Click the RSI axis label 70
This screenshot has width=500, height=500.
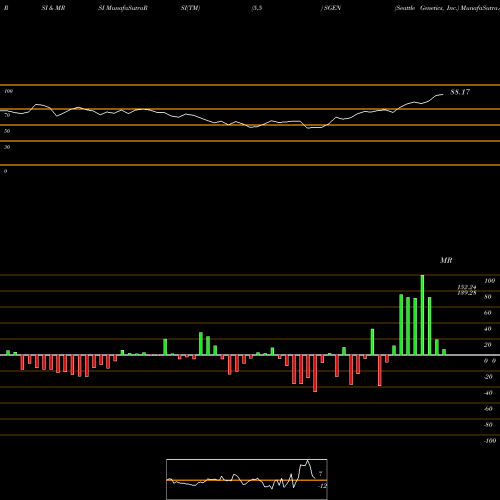pos(7,115)
